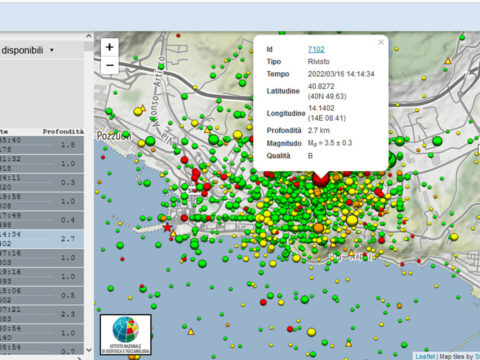Click the large red selected earthquake marker
This screenshot has height=360, width=480.
coord(321,179)
